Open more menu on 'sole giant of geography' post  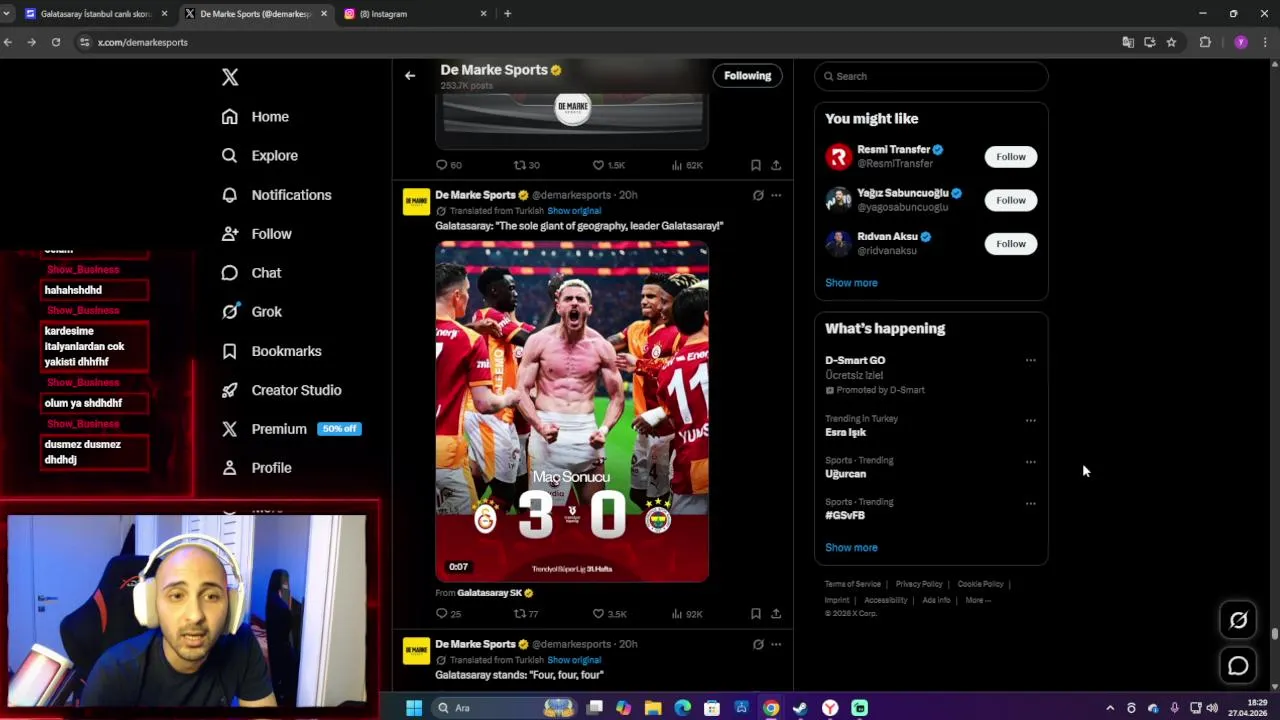click(x=776, y=196)
